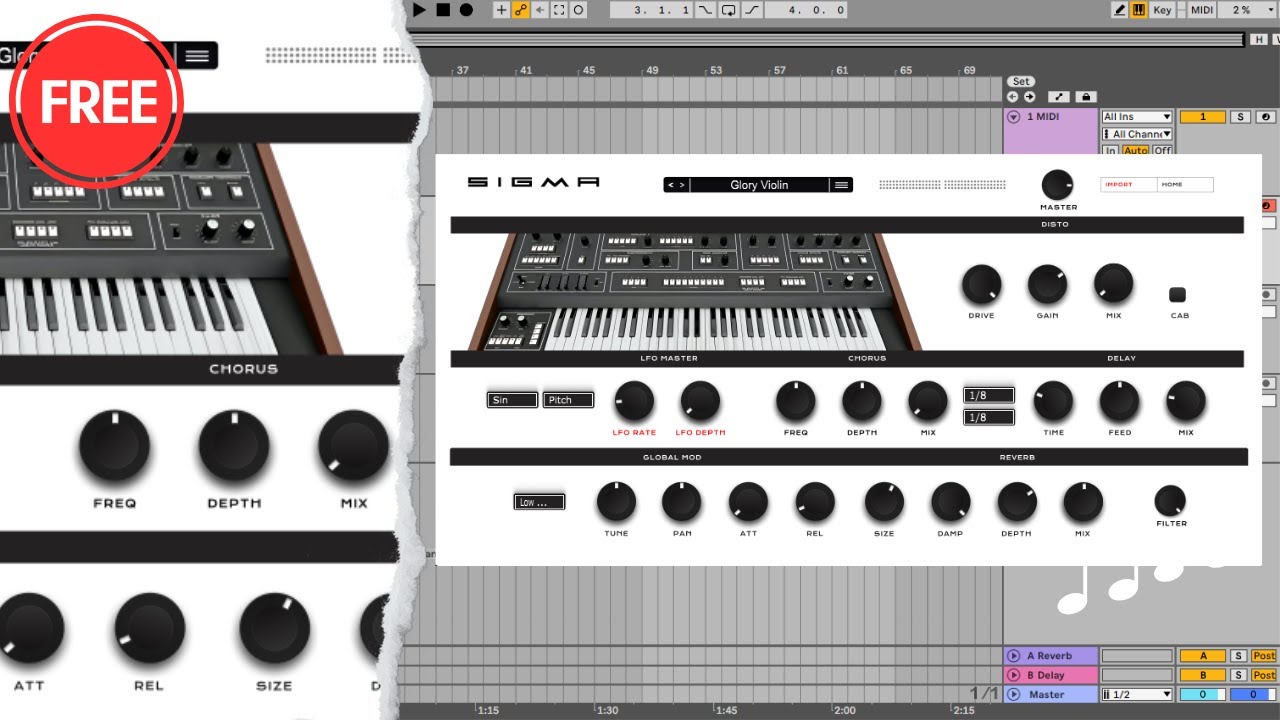Toggle the CAB button in Disto
1280x720 pixels.
1177,295
